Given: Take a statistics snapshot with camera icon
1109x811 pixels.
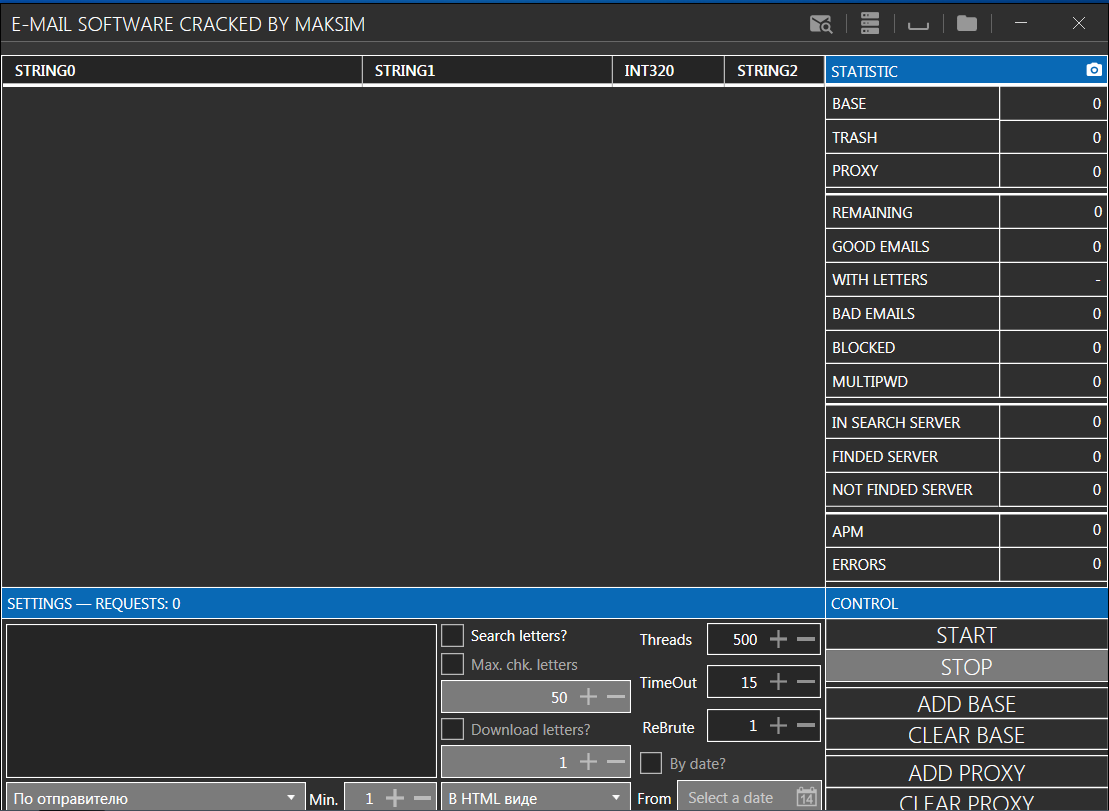Looking at the screenshot, I should pos(1094,70).
